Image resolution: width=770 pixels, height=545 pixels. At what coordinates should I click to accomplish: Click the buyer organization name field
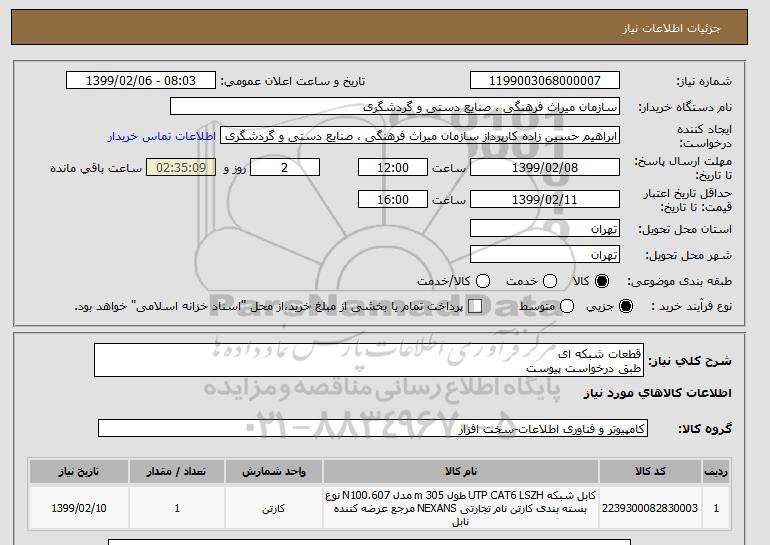[395, 107]
